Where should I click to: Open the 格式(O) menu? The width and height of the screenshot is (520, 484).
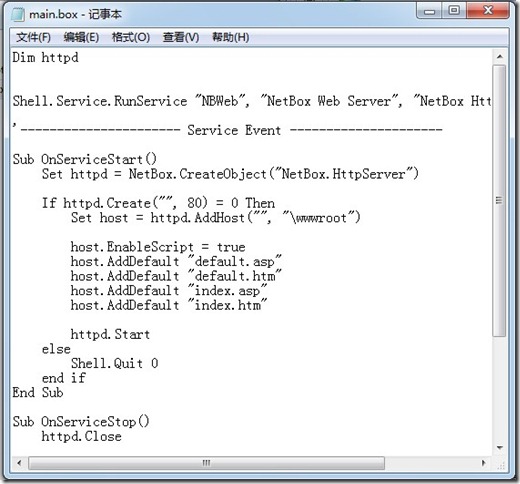click(x=131, y=37)
